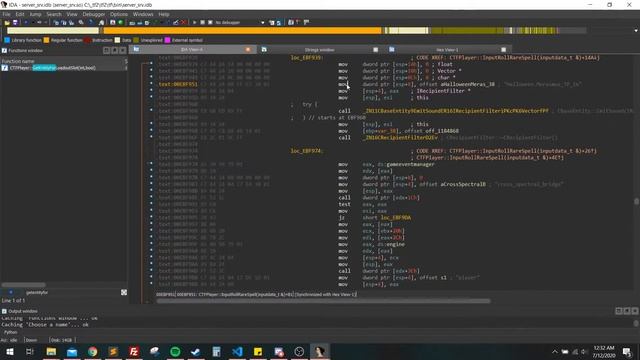Click the aCrossSpectralB operand
Screen dimensions: 640x360
[x=463, y=184]
